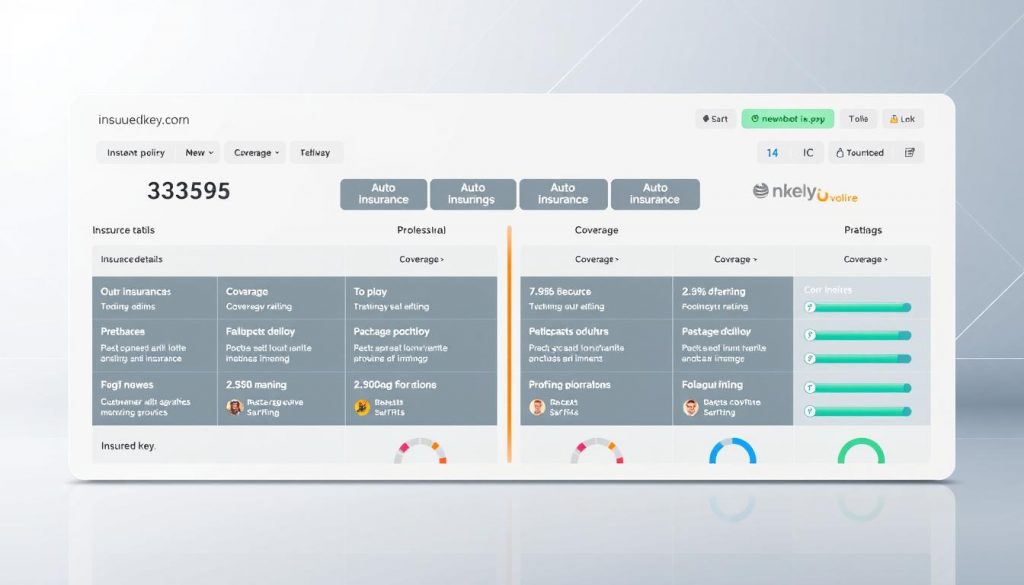Click the Lok button at top right
1024x585 pixels.
[901, 119]
